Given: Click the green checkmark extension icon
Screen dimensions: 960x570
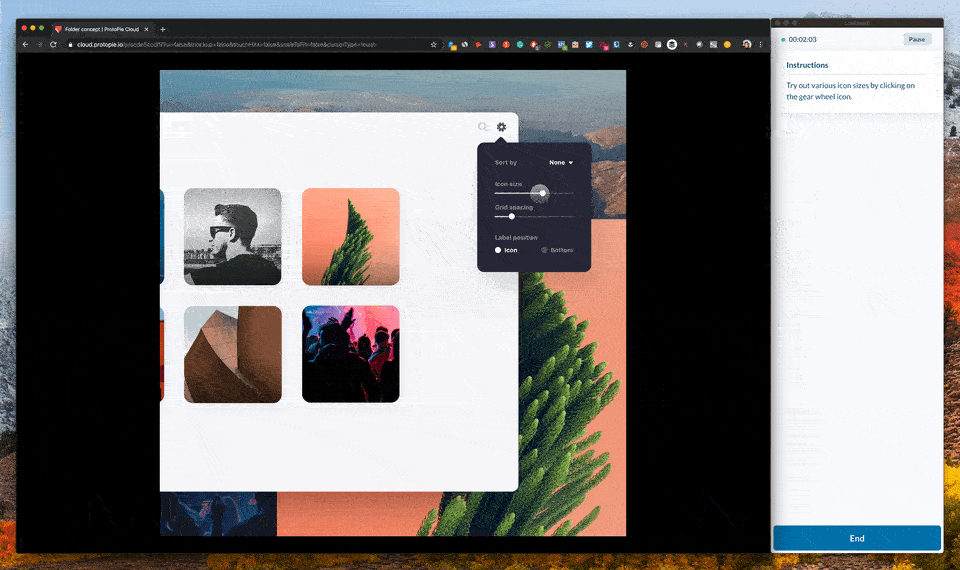Looking at the screenshot, I should coord(548,45).
